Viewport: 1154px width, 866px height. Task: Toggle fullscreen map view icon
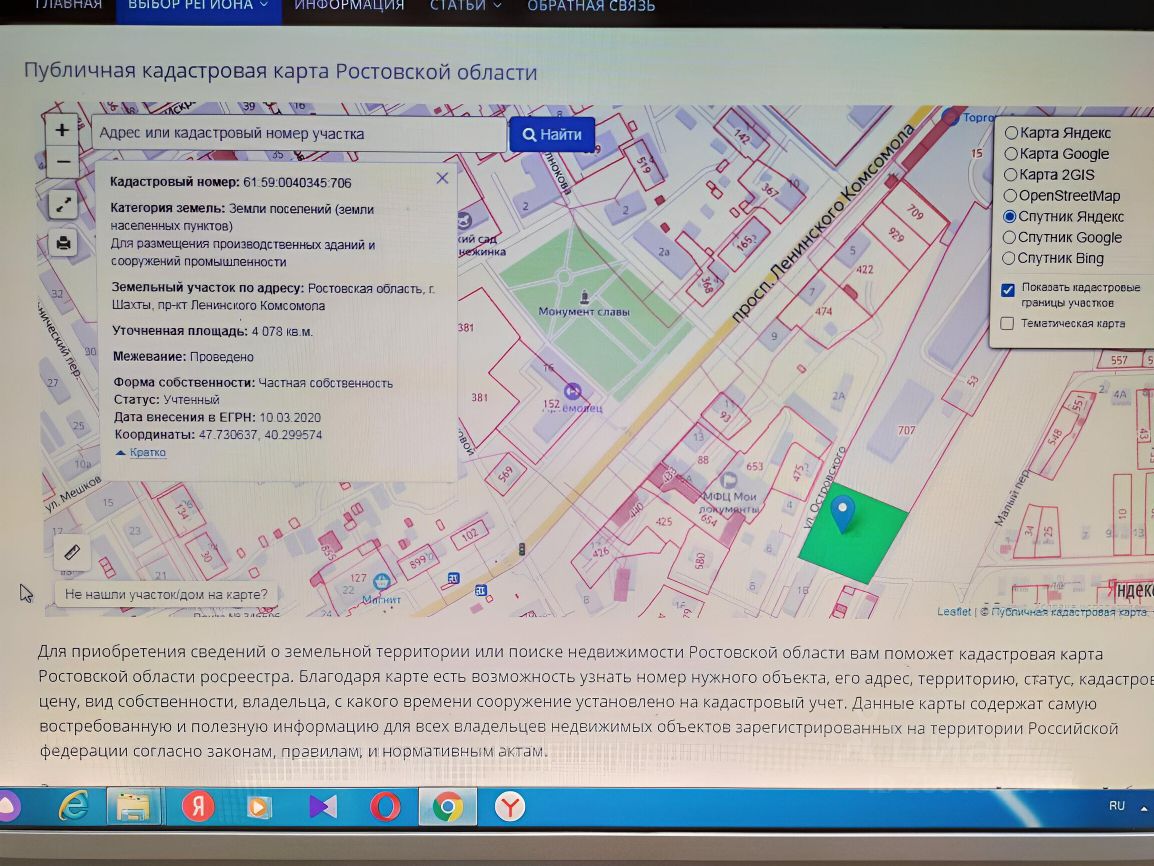(x=63, y=205)
